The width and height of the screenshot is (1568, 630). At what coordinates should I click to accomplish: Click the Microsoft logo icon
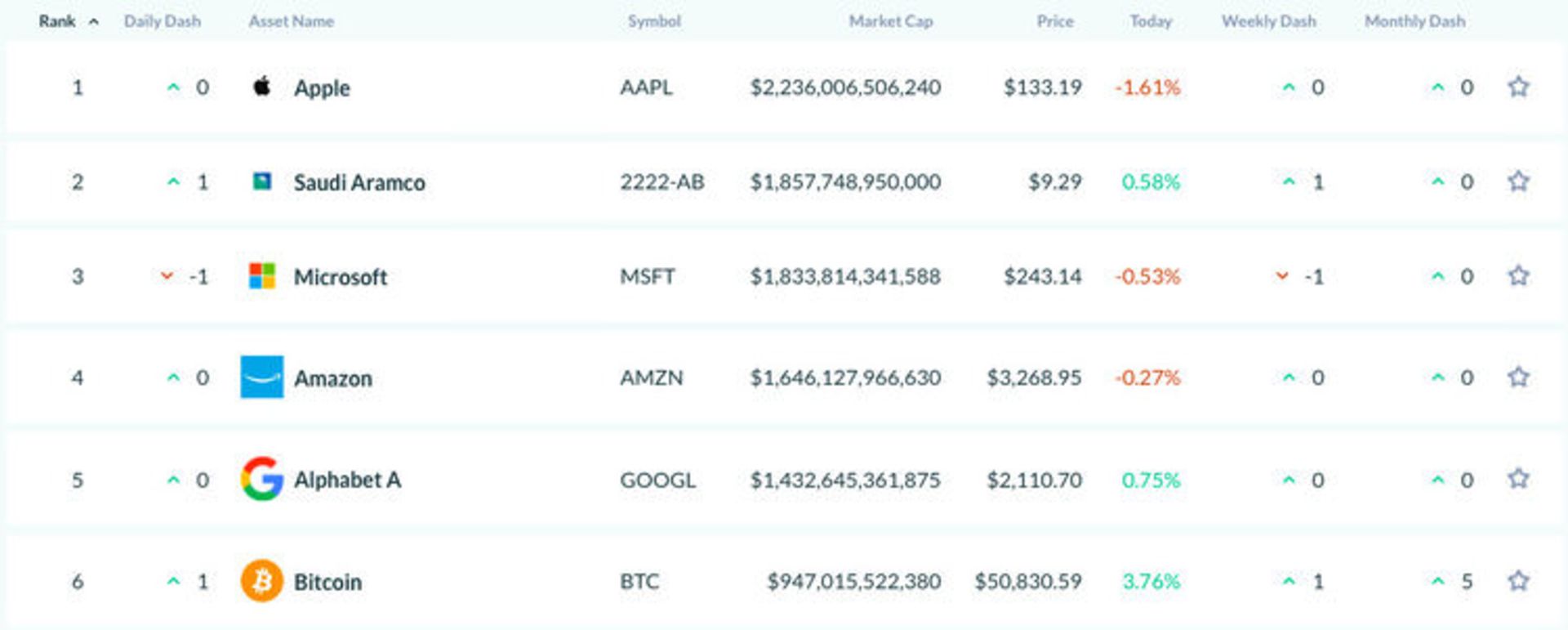click(261, 276)
